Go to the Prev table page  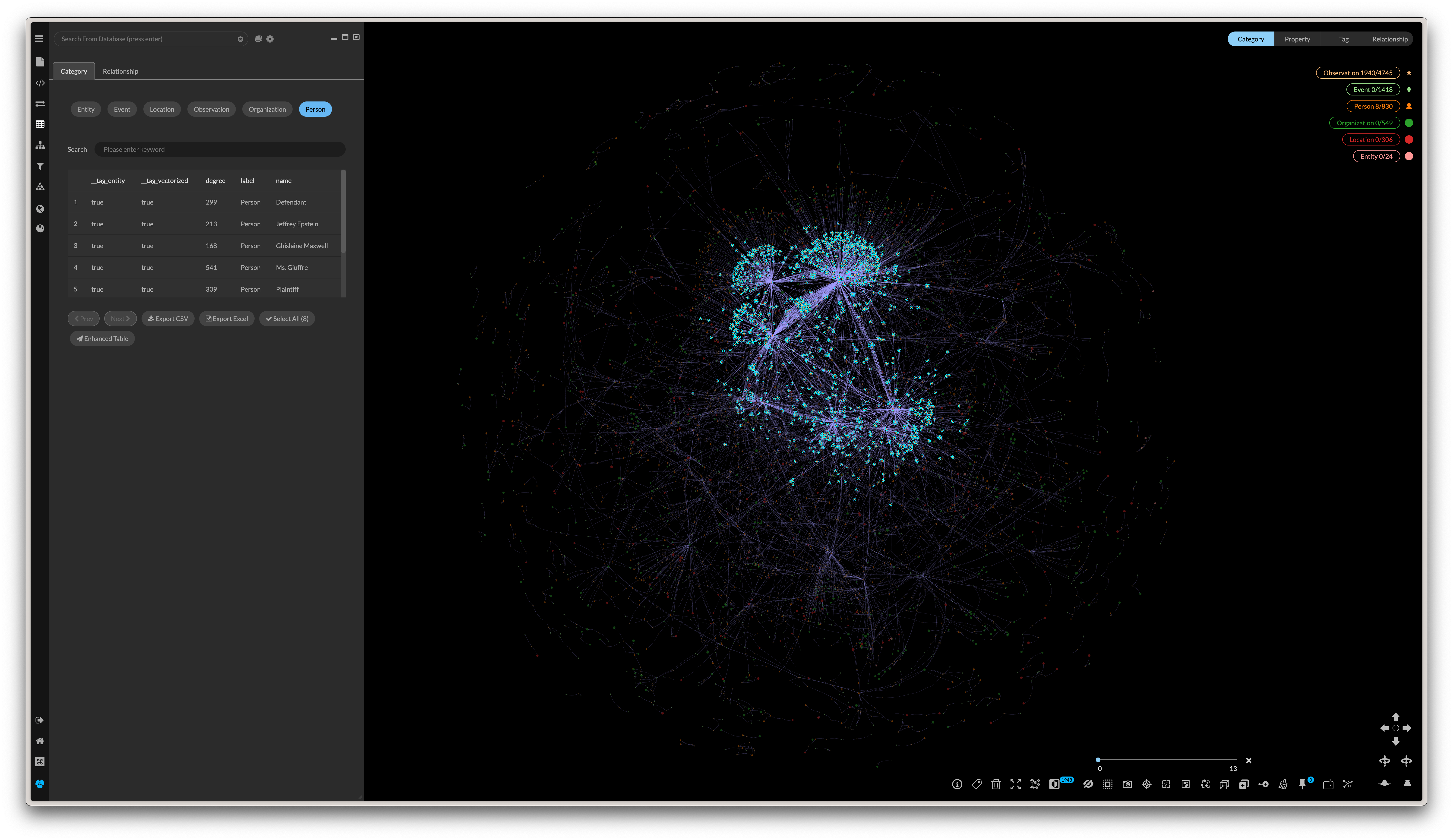click(x=84, y=319)
